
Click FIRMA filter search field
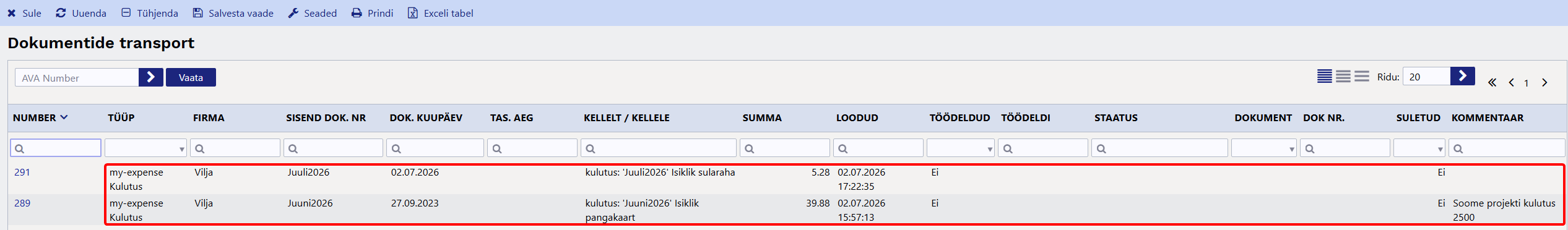(235, 148)
